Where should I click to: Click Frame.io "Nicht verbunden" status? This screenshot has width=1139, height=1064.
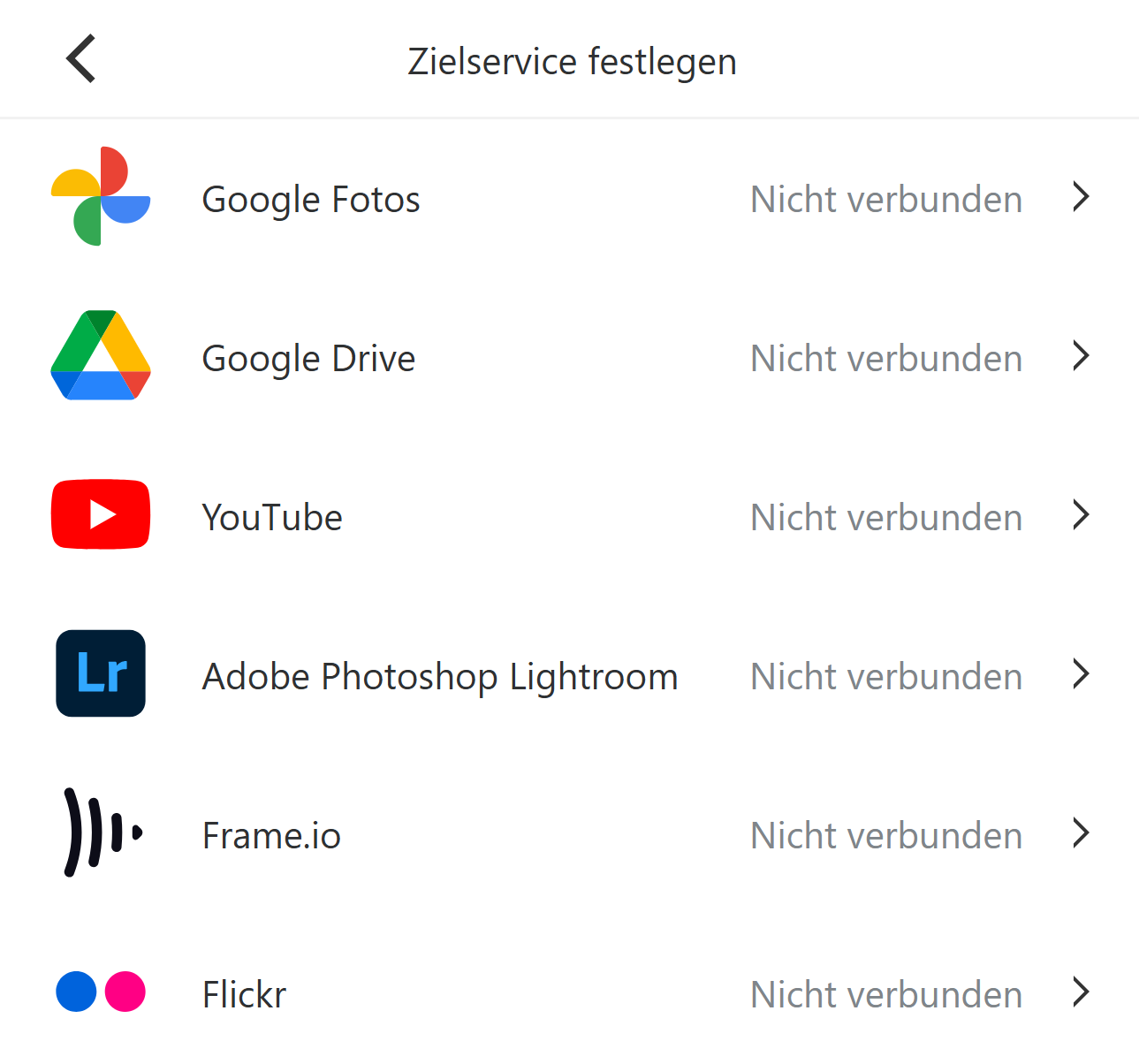pyautogui.click(x=886, y=836)
